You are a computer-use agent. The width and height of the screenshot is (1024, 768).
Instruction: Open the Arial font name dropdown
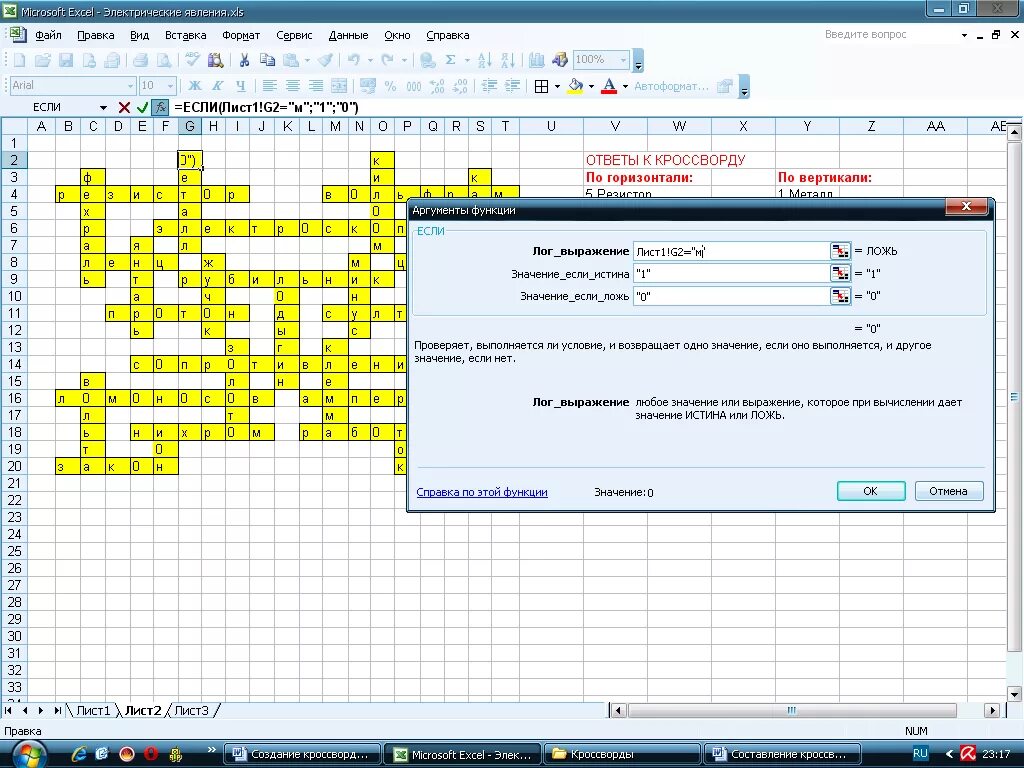(x=130, y=86)
